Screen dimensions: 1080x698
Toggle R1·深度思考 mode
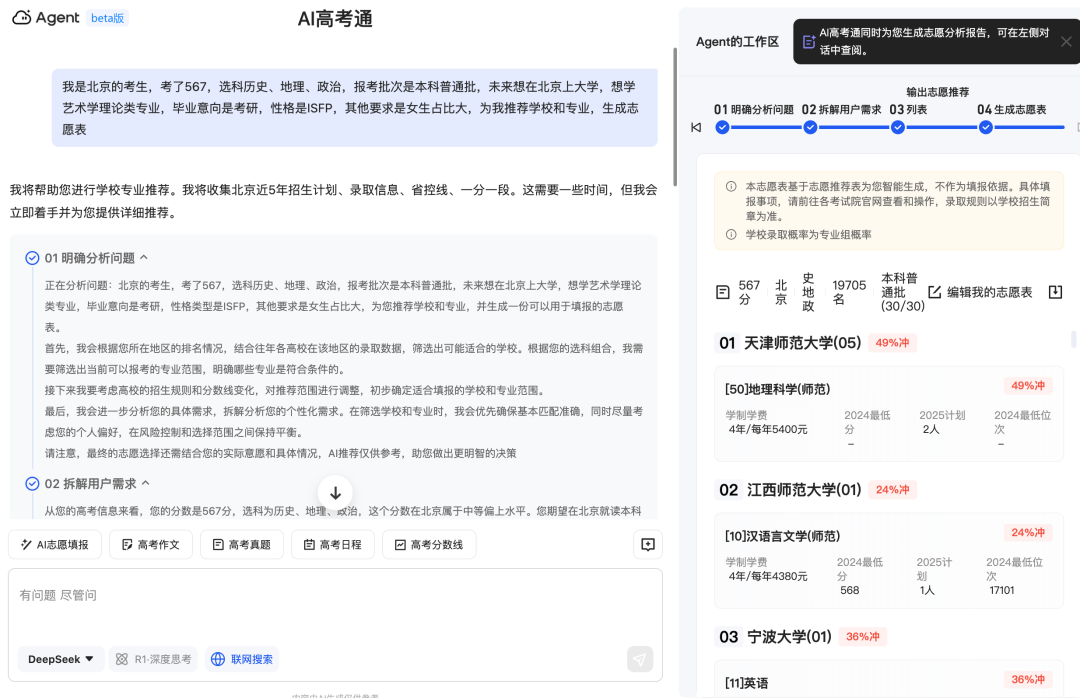(x=153, y=659)
